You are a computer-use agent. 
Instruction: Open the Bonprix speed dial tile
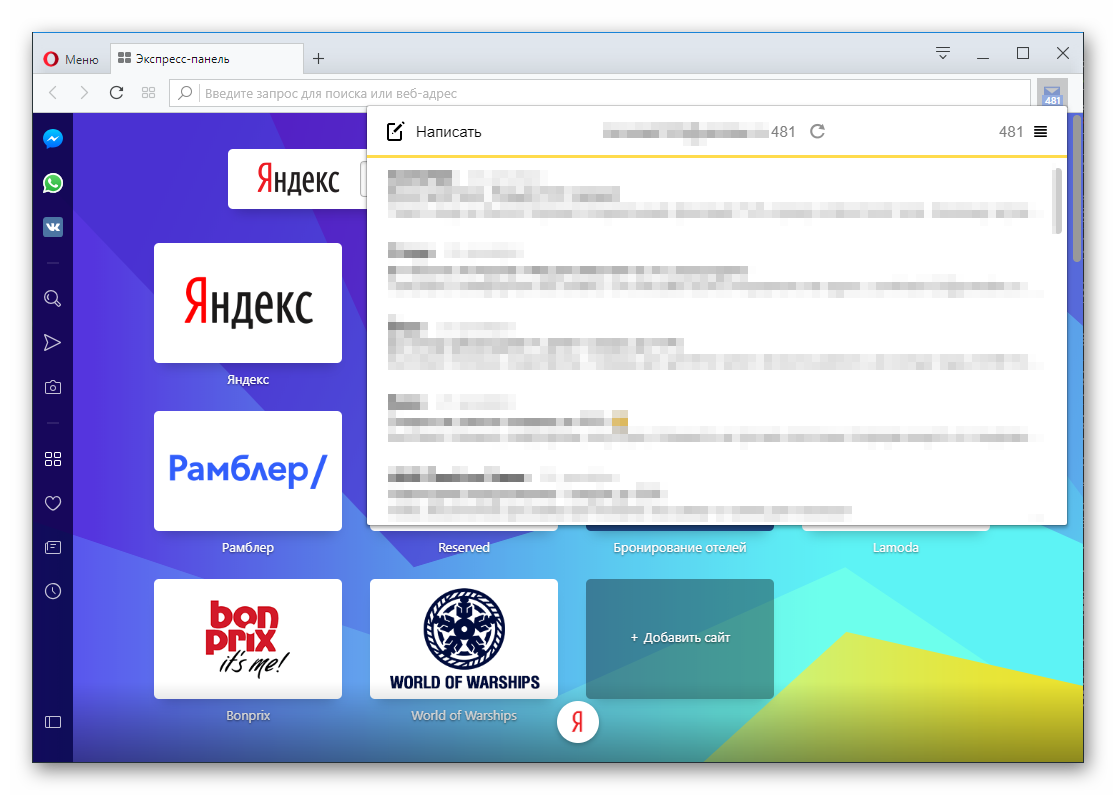point(248,639)
